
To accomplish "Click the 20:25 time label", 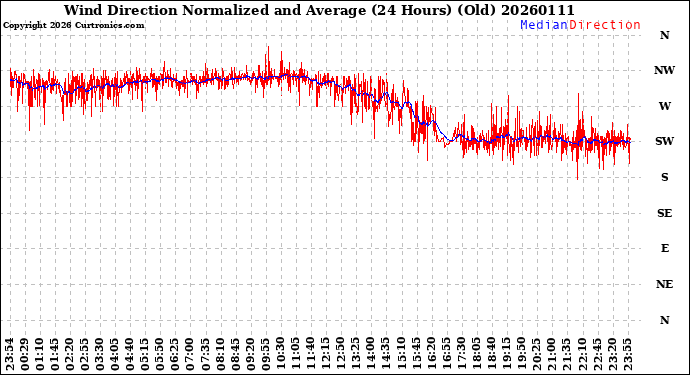I will (x=536, y=355).
